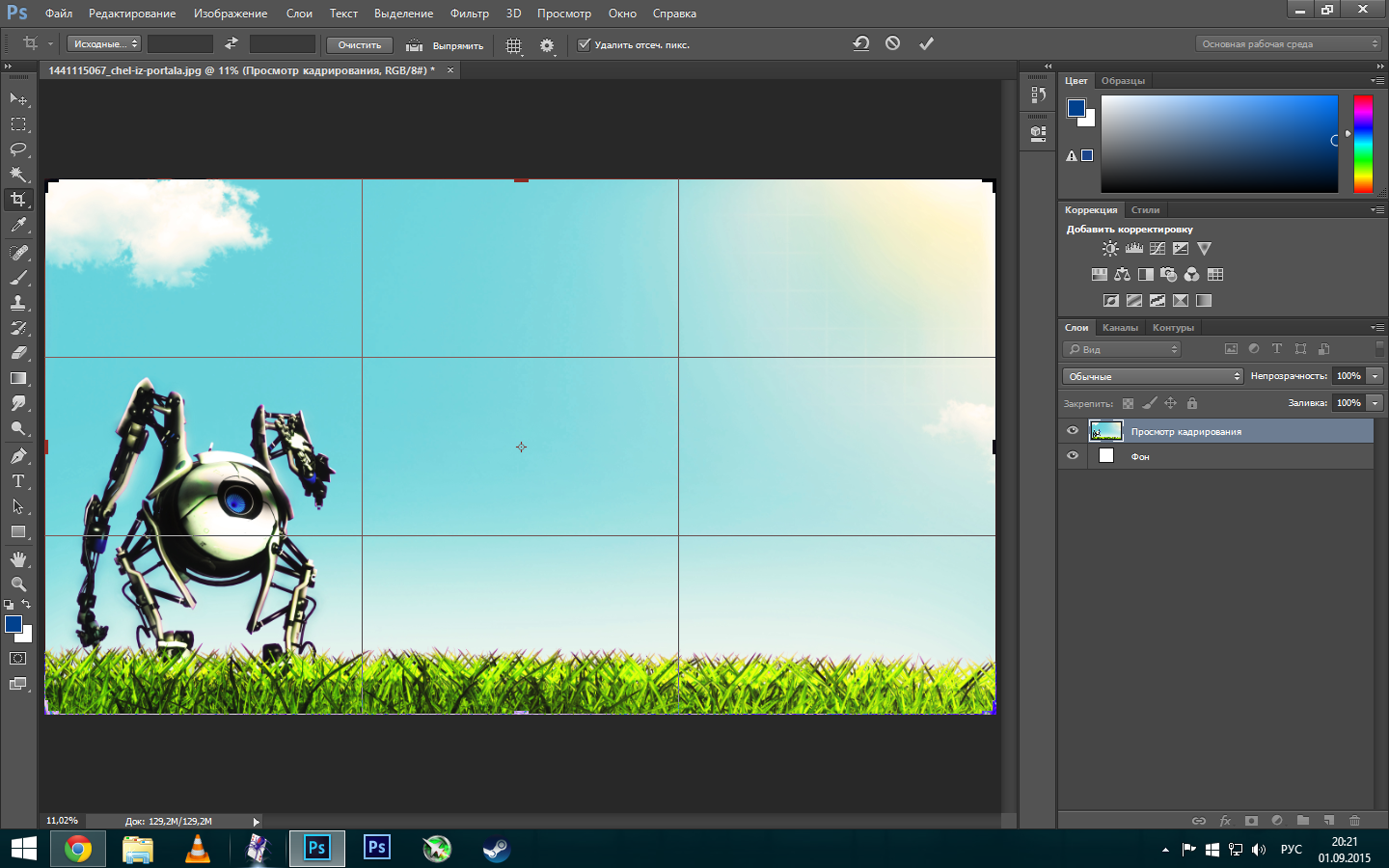
Task: Reset the crop box
Action: pyautogui.click(x=861, y=43)
